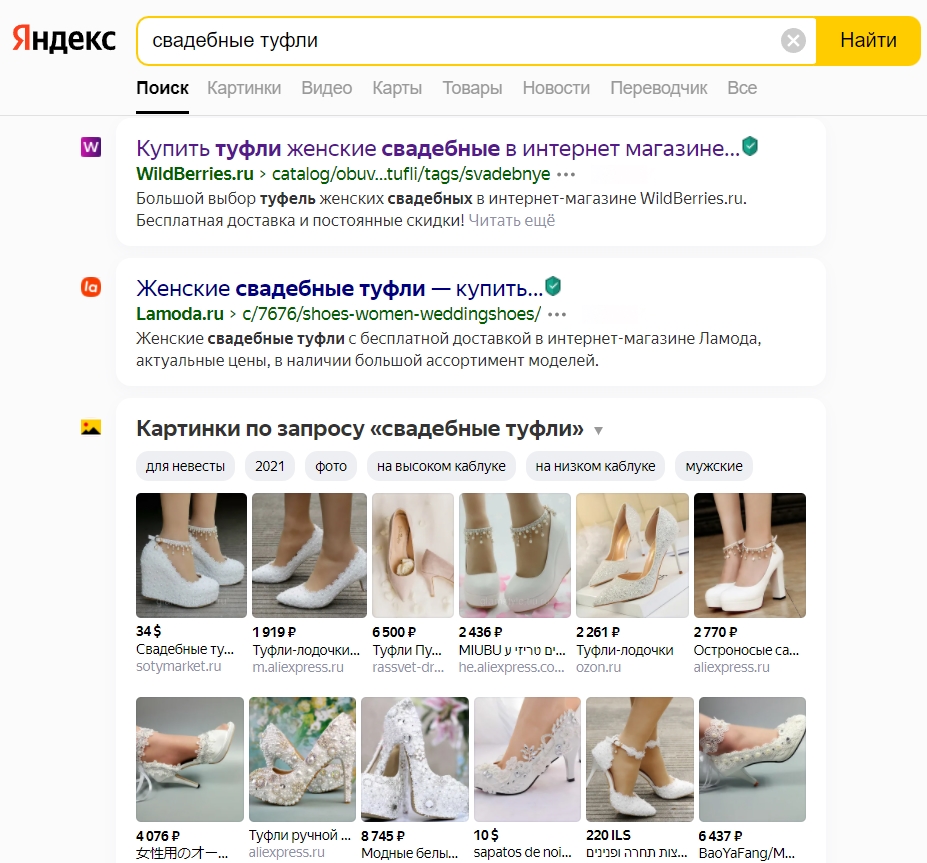Click the Яндекс logo
The image size is (927, 863).
(x=62, y=38)
